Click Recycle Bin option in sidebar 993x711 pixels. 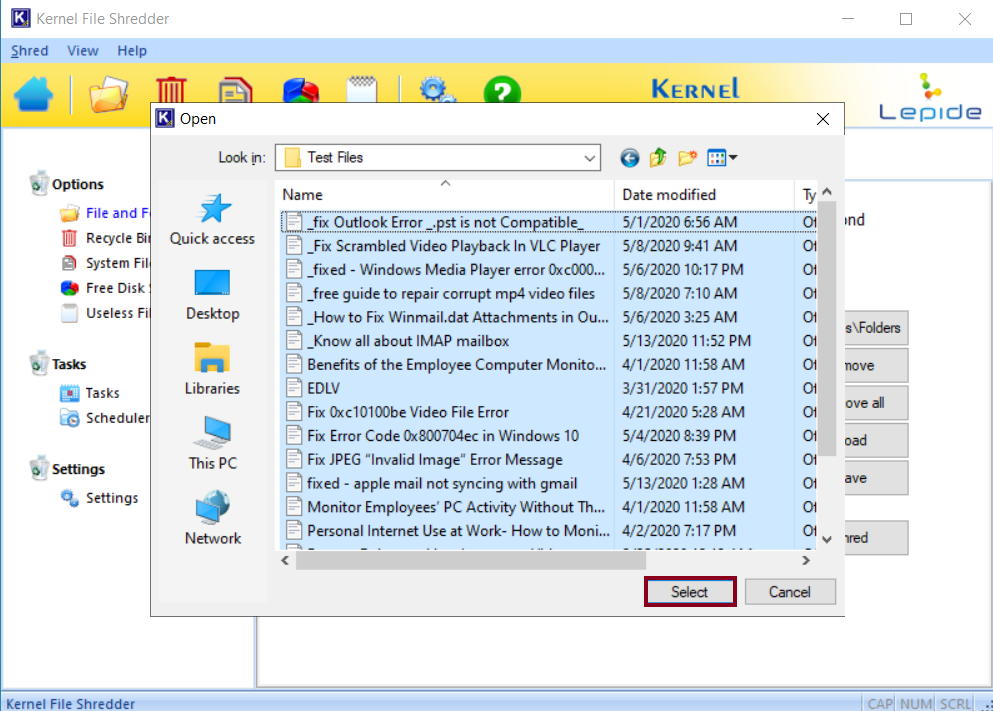[x=106, y=238]
